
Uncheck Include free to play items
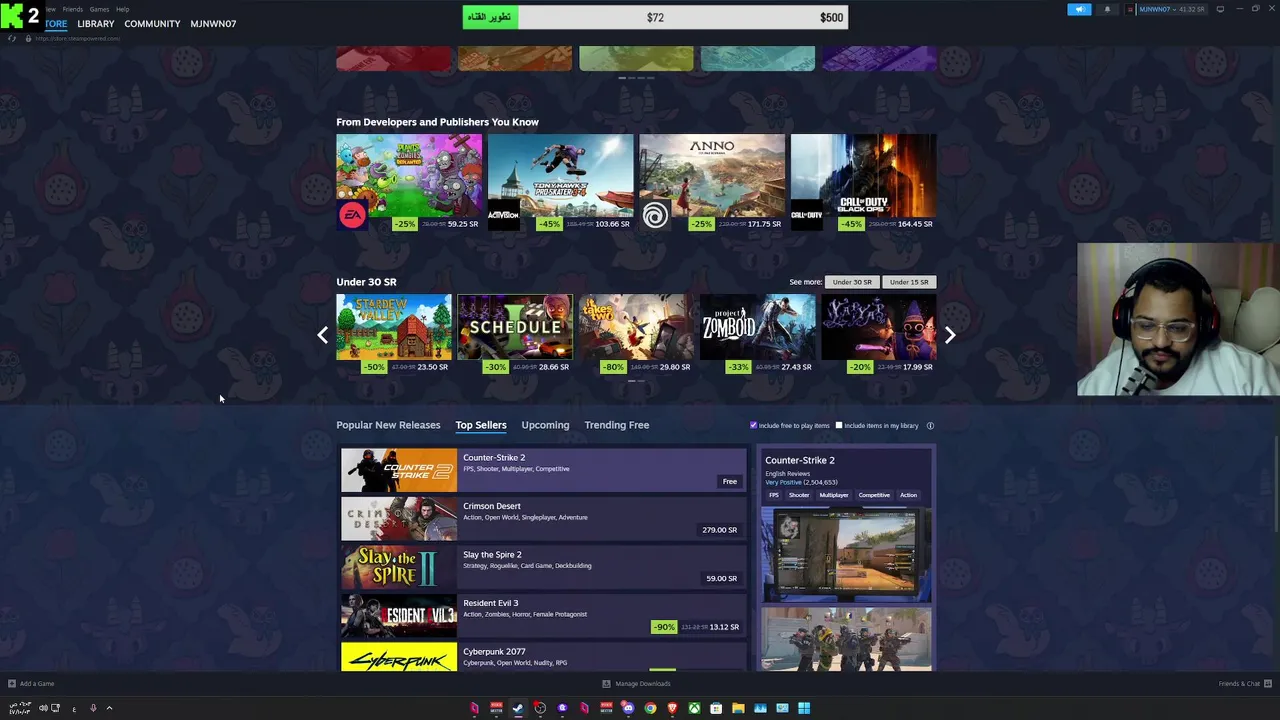(x=754, y=426)
